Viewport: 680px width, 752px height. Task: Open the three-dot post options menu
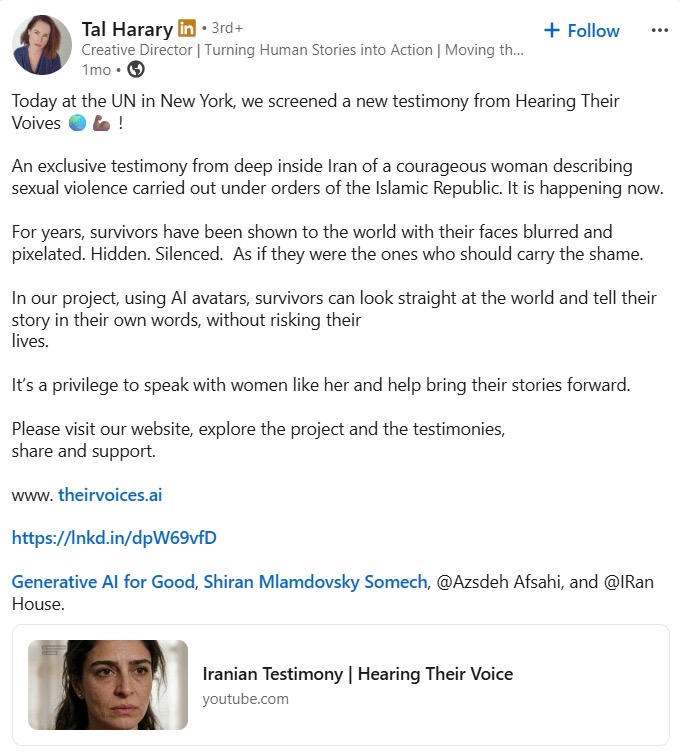[x=659, y=30]
